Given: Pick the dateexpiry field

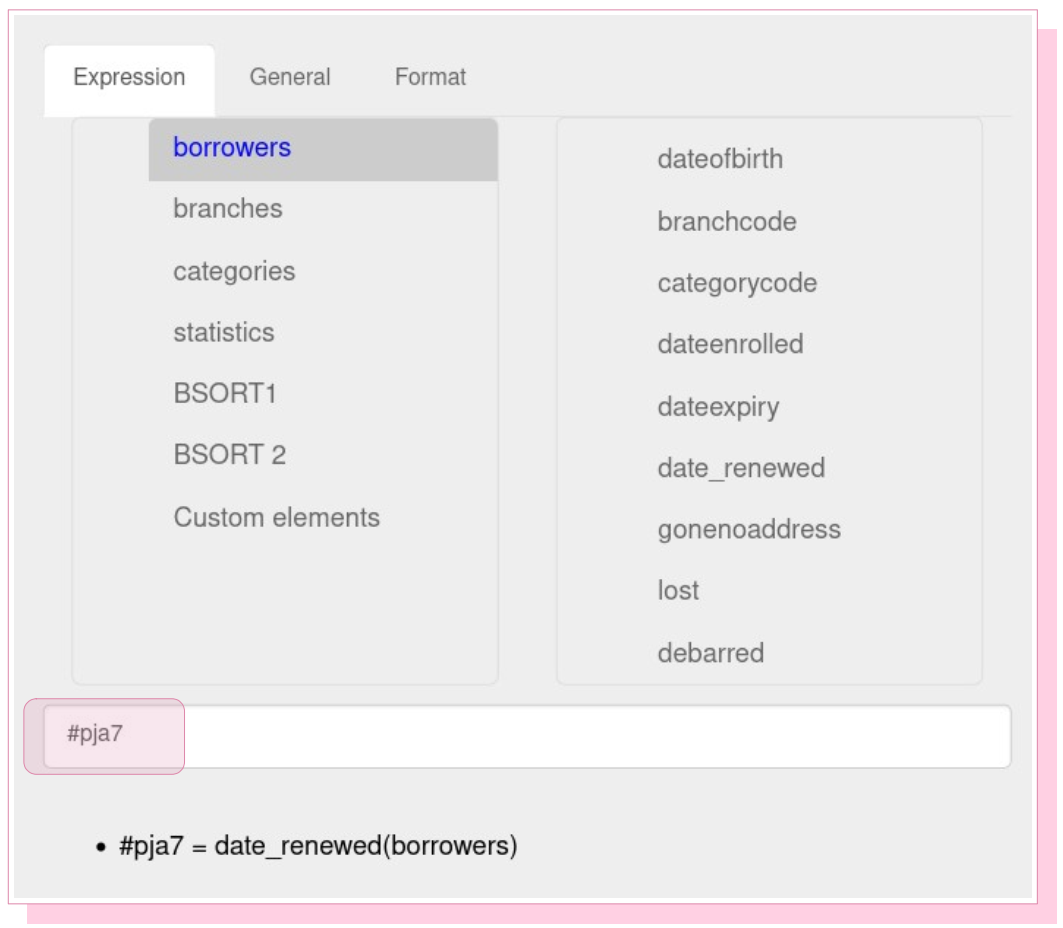Looking at the screenshot, I should tap(719, 407).
